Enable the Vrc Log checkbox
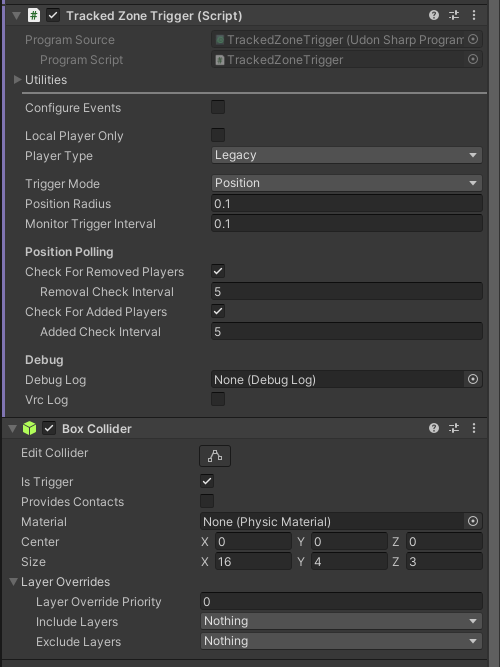 pos(218,399)
